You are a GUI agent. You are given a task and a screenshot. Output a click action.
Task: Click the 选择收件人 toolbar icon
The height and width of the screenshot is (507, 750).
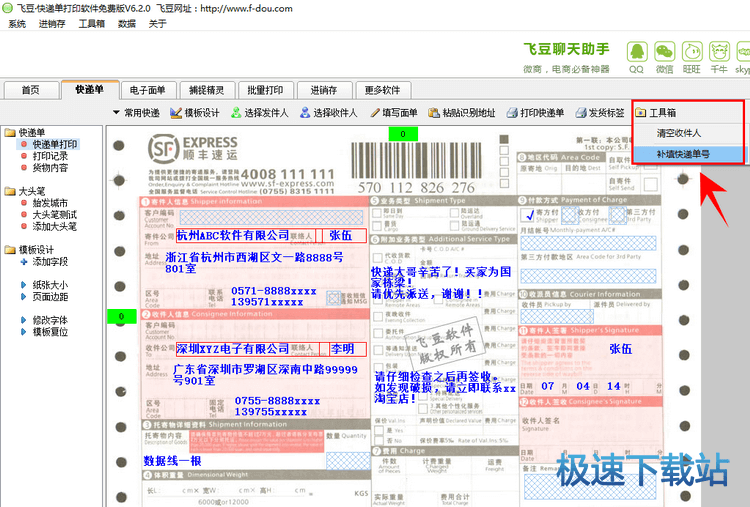click(x=305, y=113)
